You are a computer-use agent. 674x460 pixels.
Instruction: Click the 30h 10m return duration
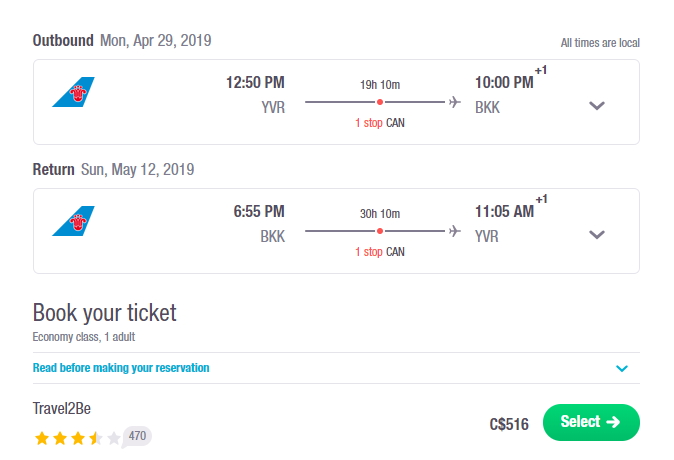380,214
